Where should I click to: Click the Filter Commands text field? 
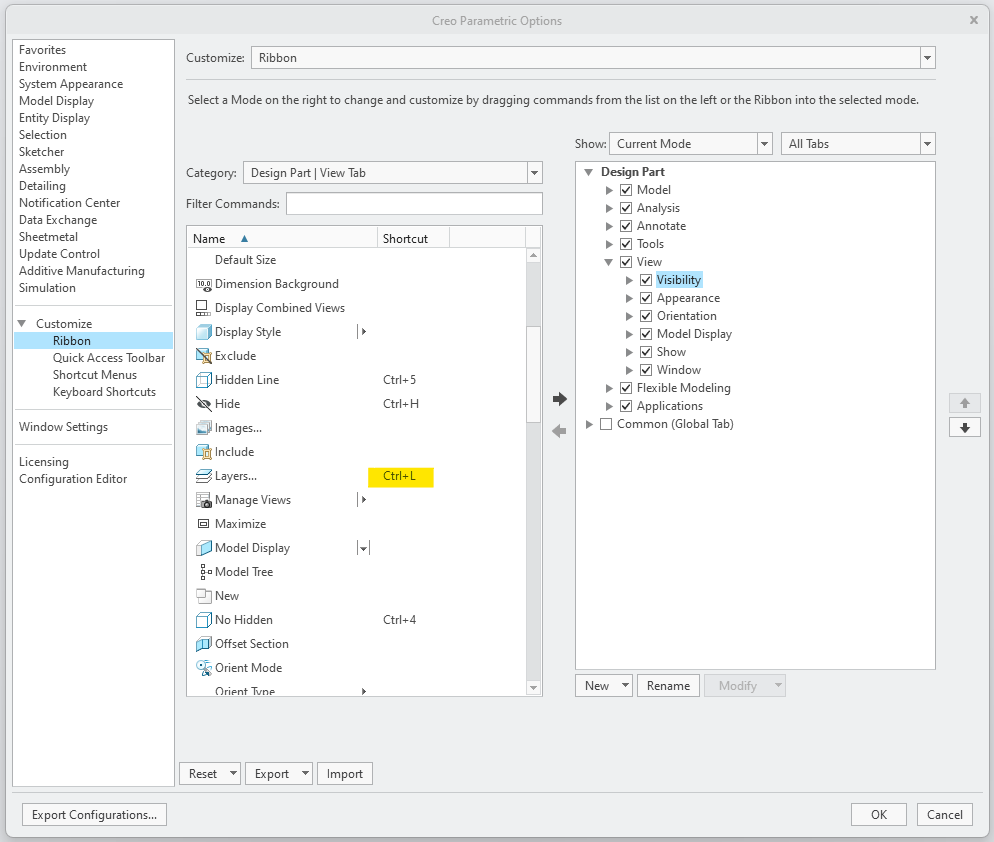click(414, 204)
